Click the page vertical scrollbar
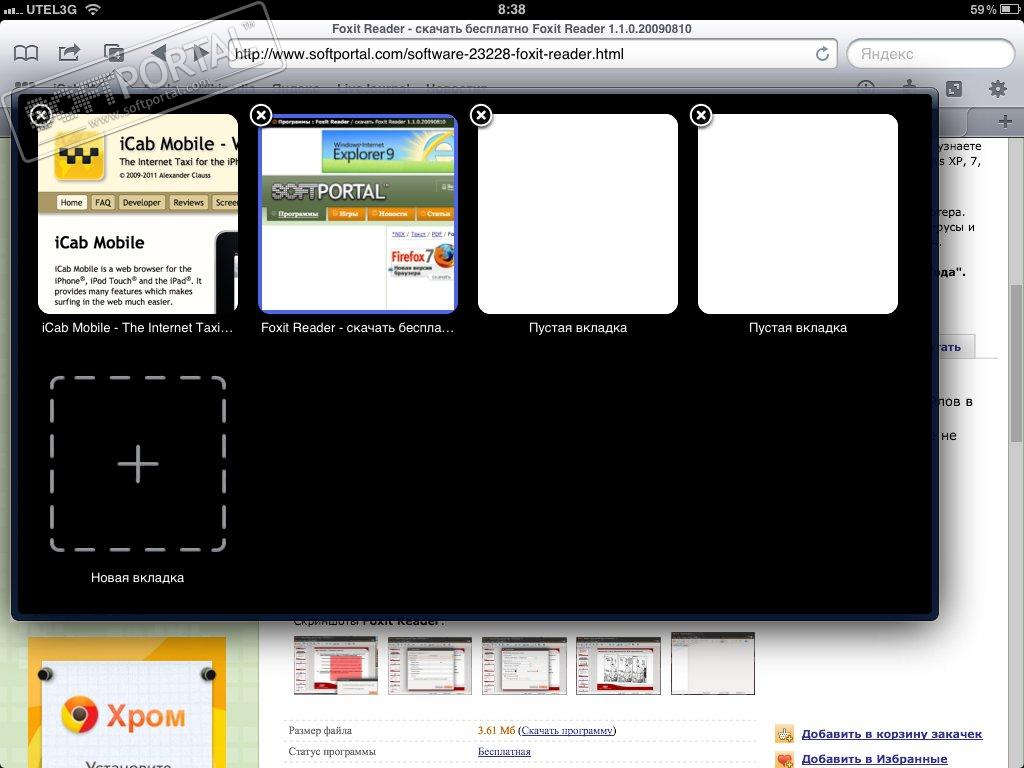The image size is (1024, 768). click(1017, 364)
